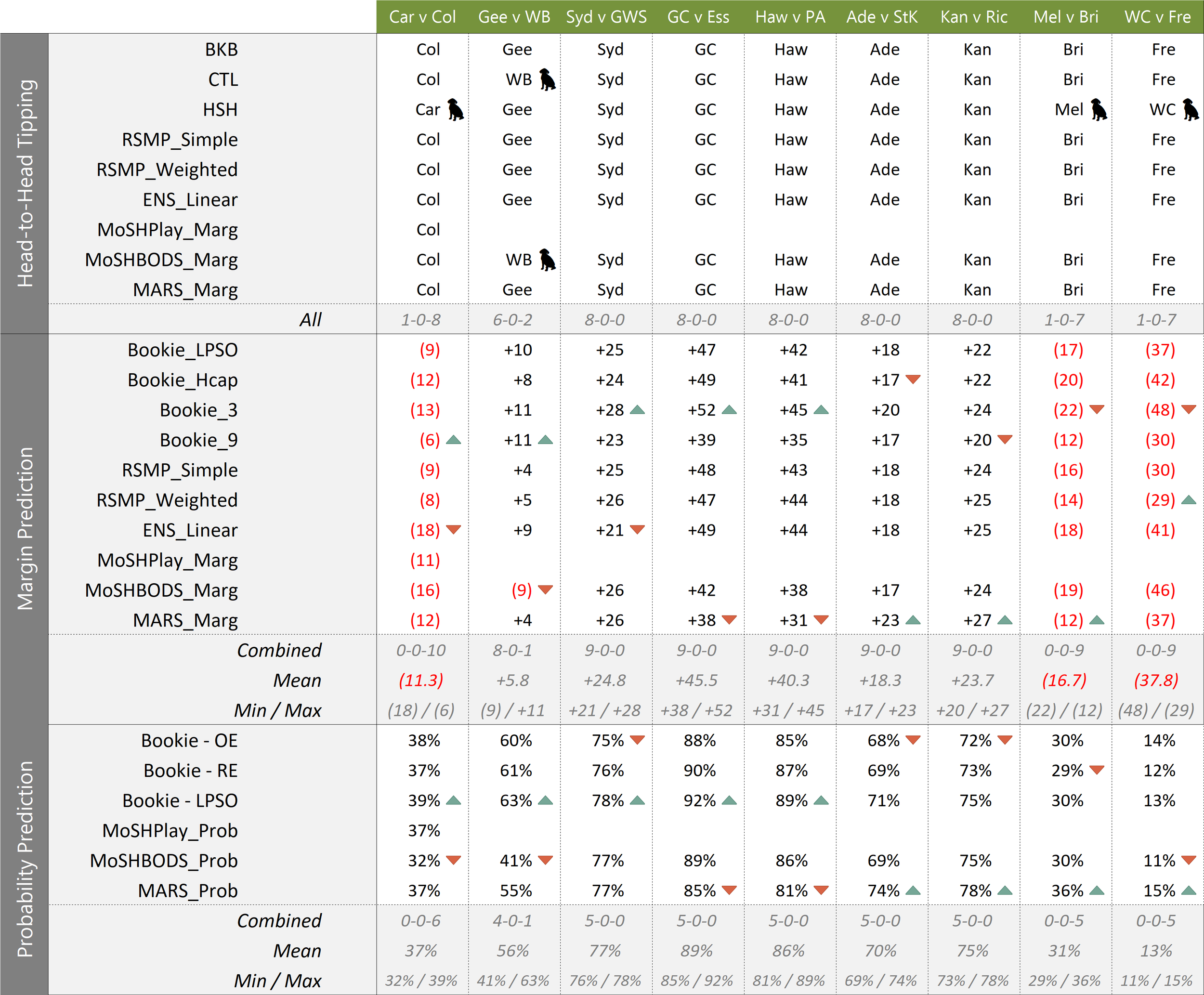1204x995 pixels.
Task: Click the red down arrow beside ENS_Linear's (18)
Action: click(453, 530)
